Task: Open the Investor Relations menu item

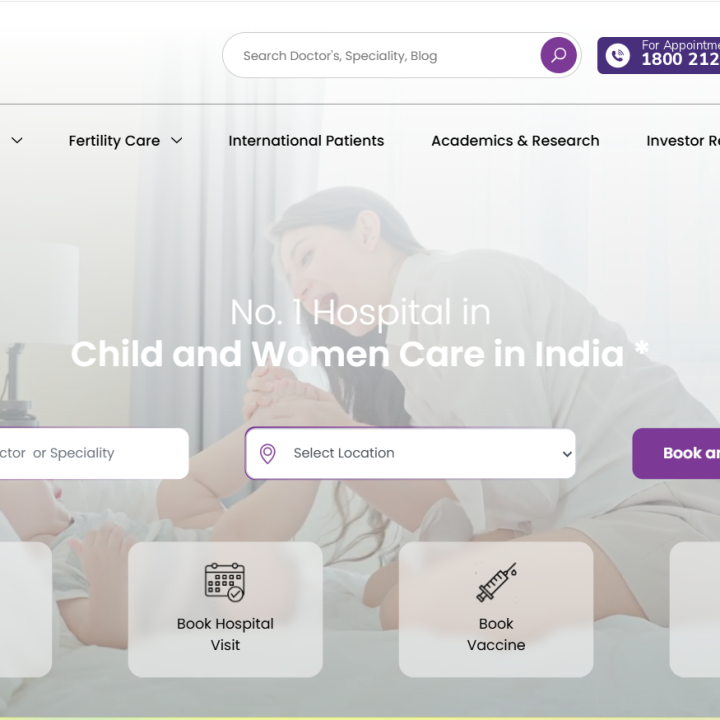Action: point(683,141)
